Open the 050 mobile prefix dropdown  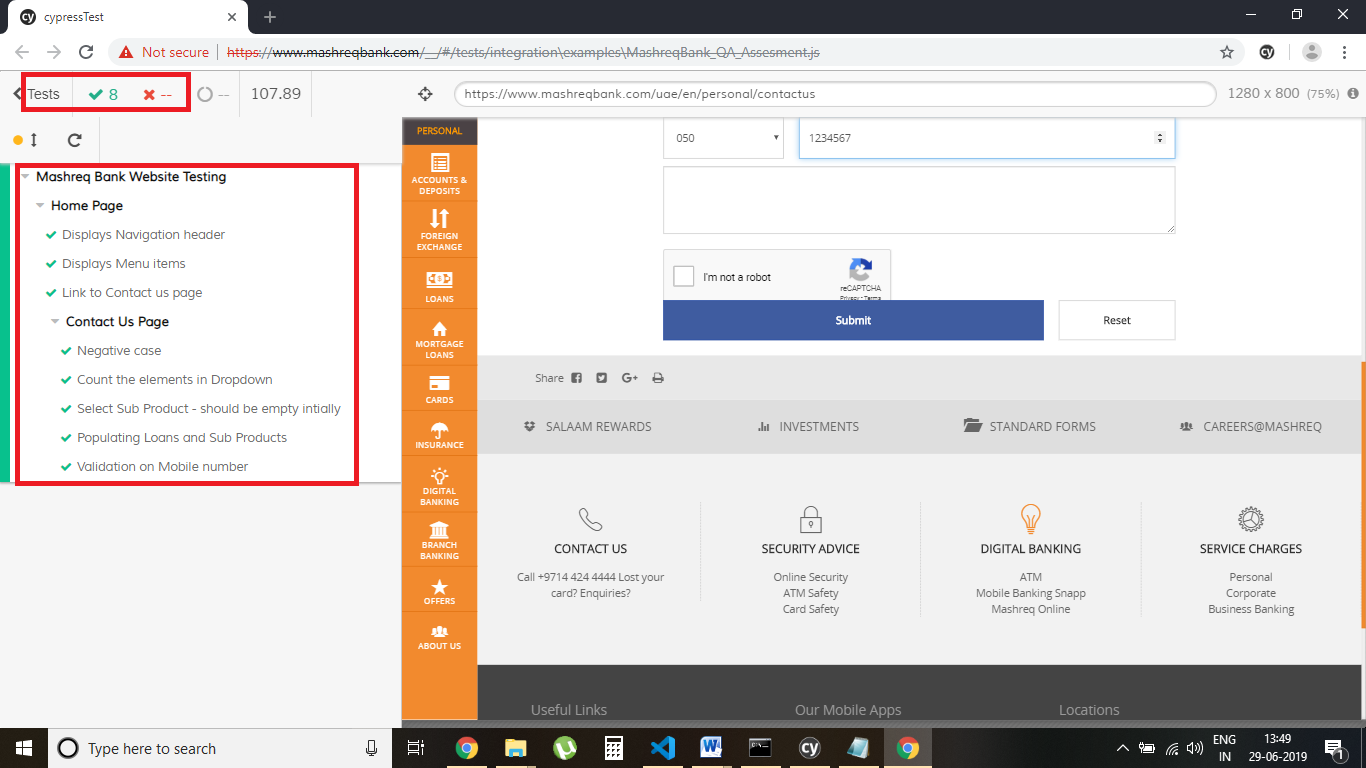point(726,138)
